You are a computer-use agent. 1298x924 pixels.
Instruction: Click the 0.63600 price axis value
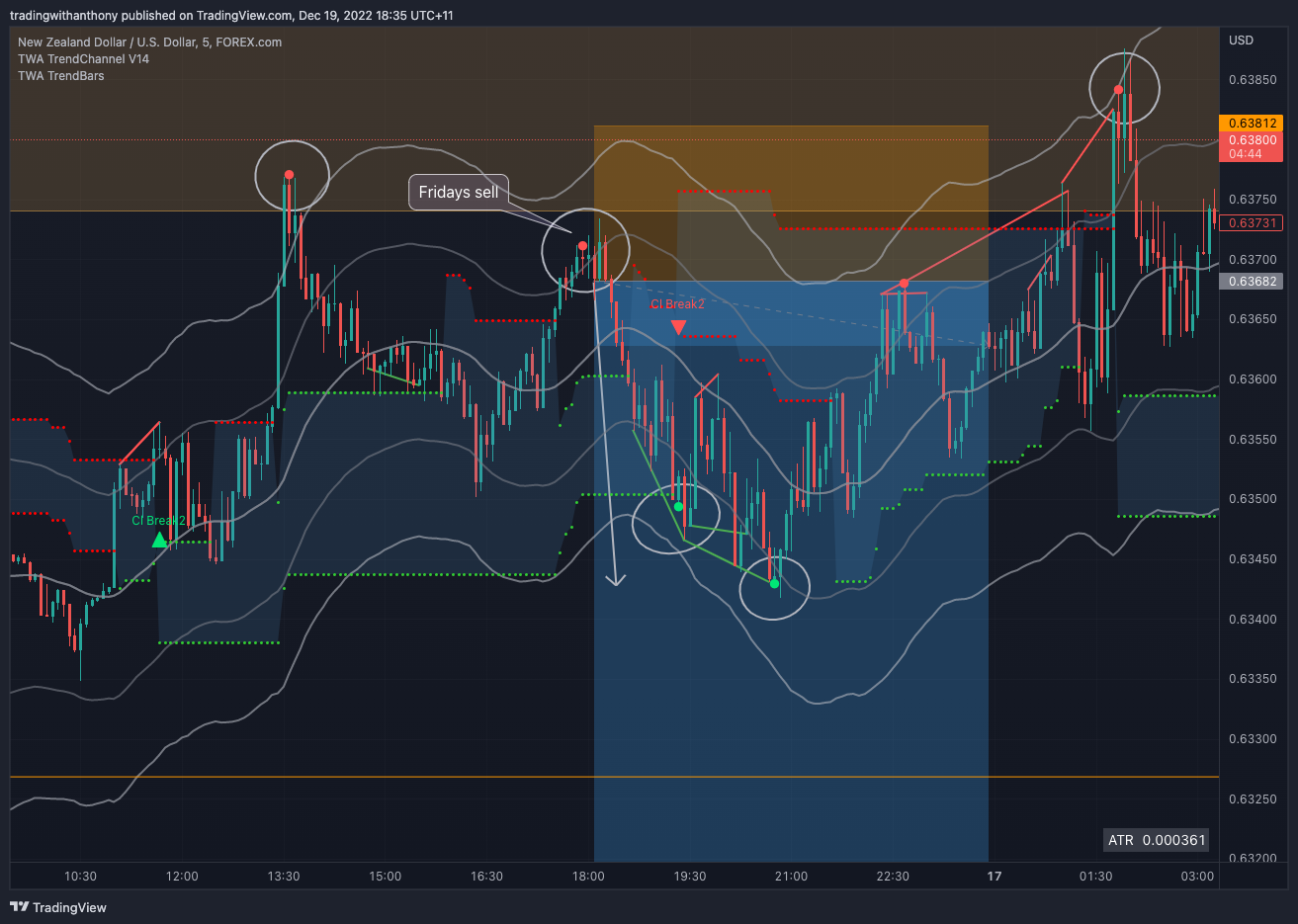(1253, 379)
